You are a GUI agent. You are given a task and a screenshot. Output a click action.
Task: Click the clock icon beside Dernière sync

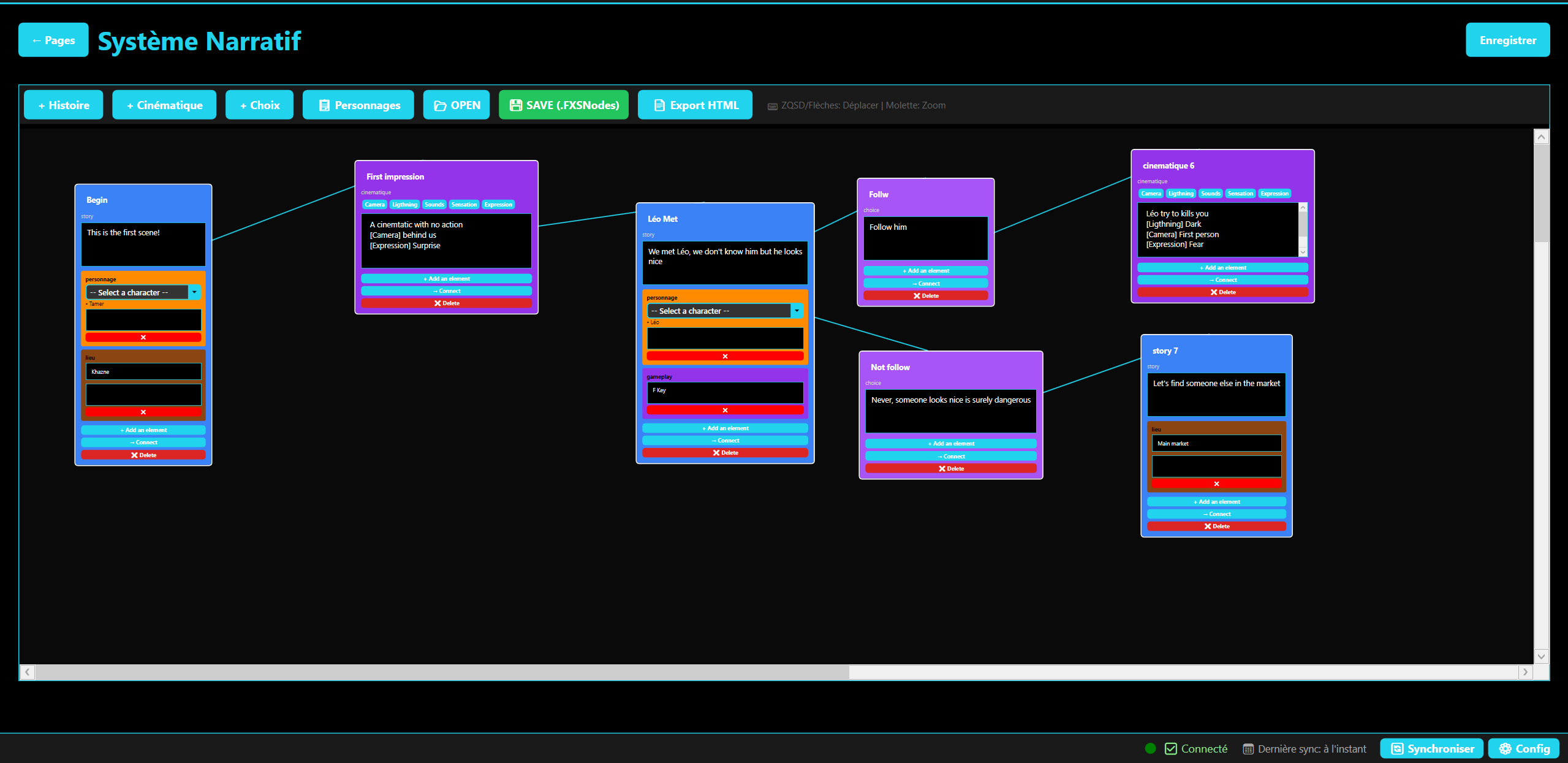pos(1248,748)
